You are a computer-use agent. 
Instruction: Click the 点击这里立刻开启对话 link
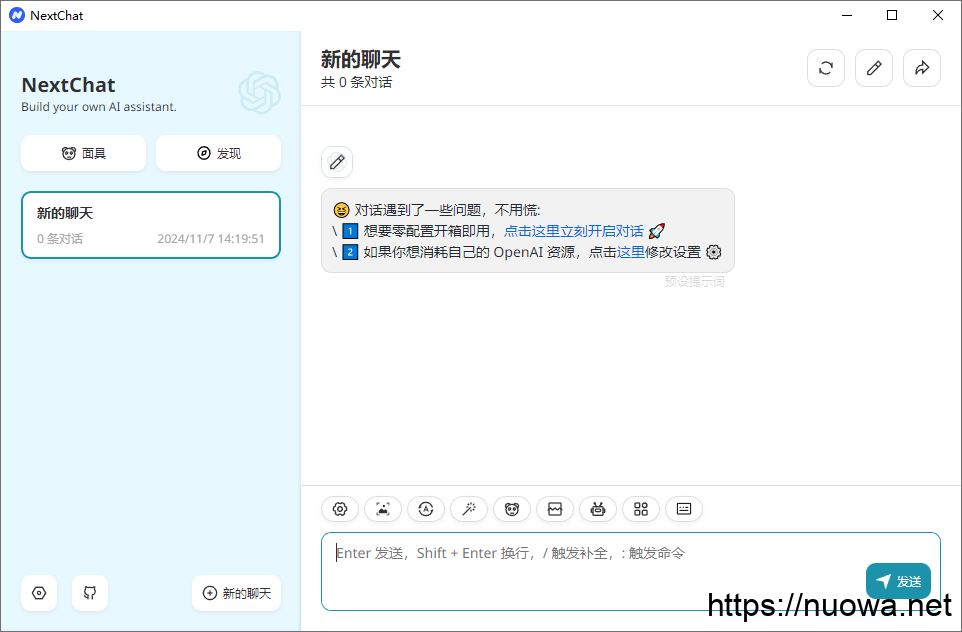click(573, 231)
